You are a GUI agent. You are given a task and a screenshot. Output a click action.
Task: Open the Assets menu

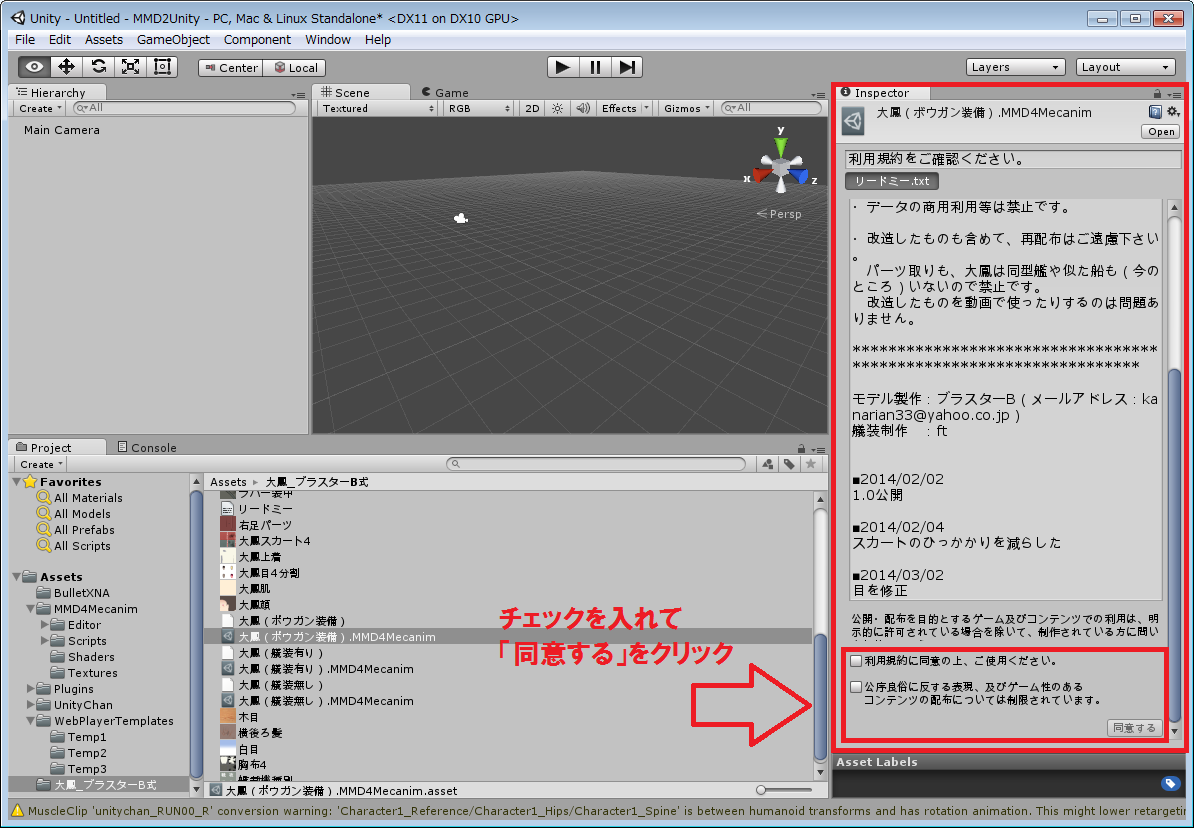click(x=104, y=40)
